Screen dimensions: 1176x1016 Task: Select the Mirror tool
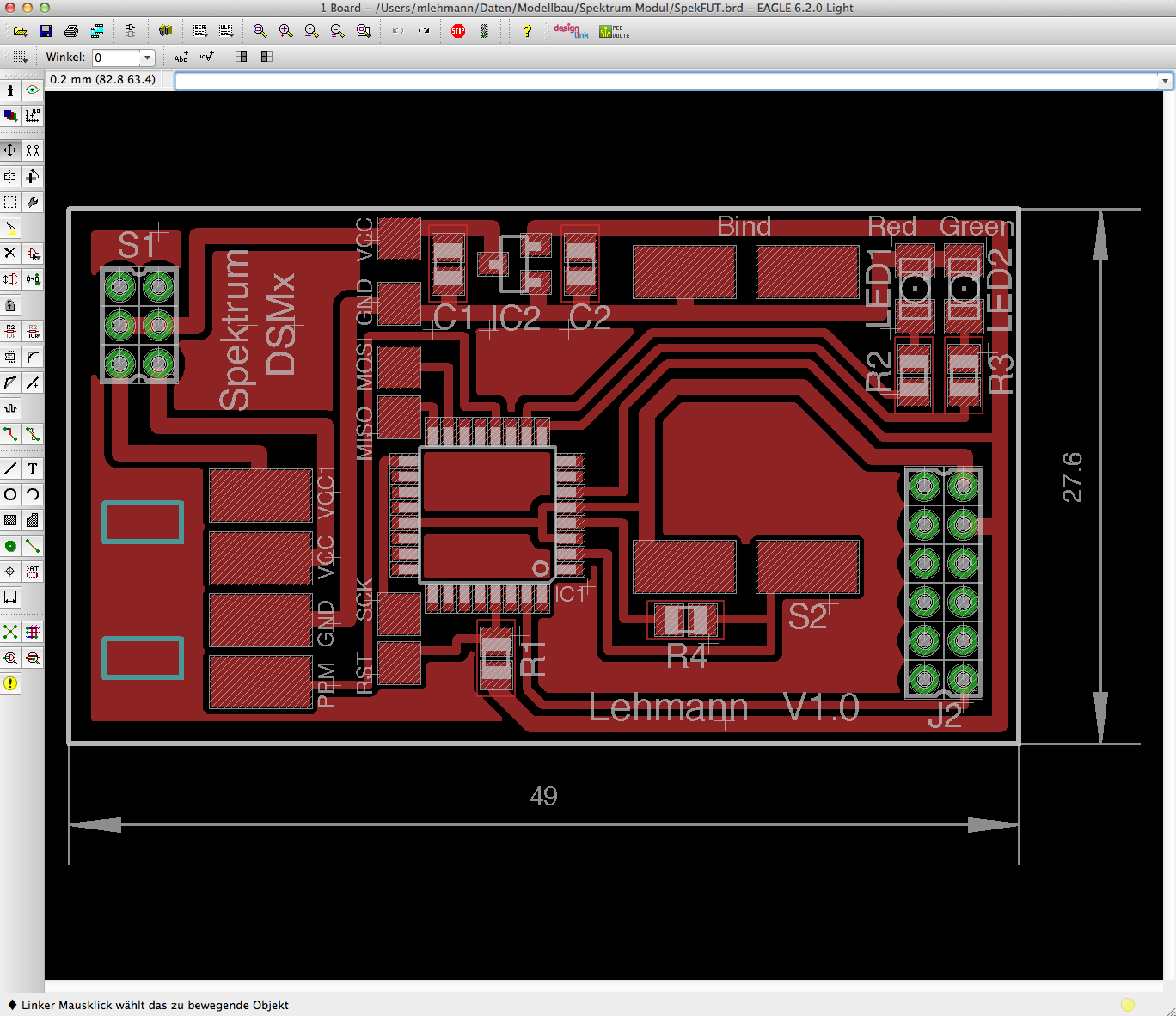(x=9, y=175)
